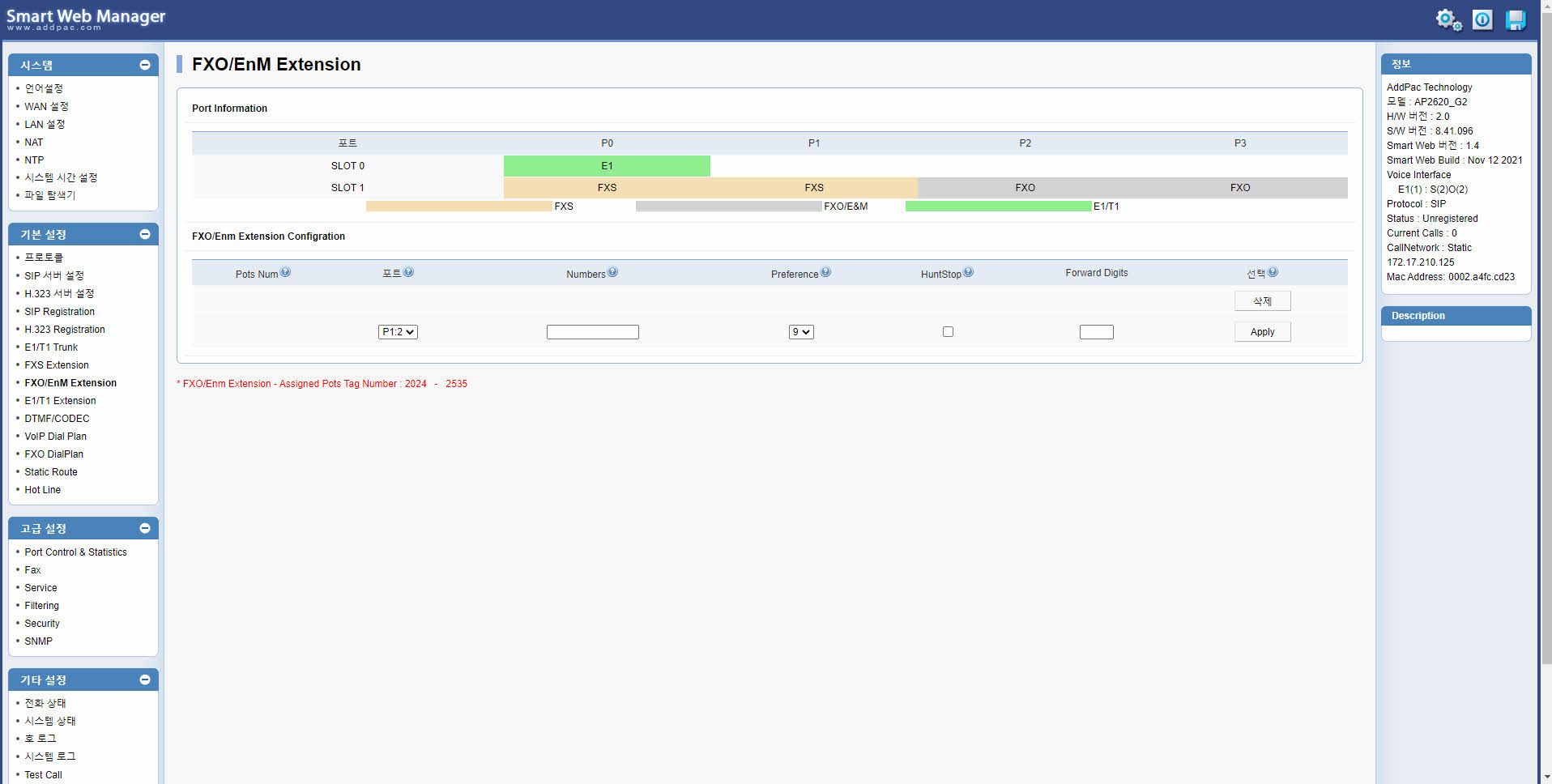
Task: Click help icon beside Numbers column header
Action: (612, 273)
